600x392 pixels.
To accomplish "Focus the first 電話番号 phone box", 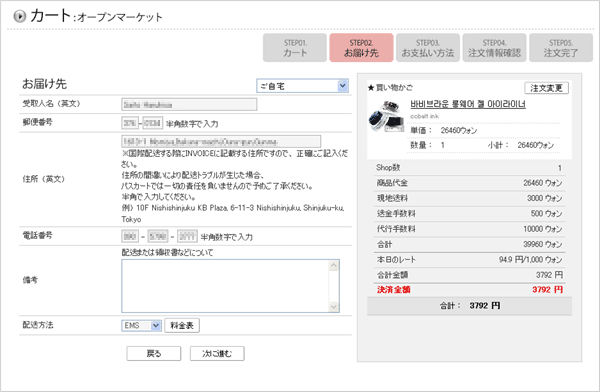I will click(x=130, y=236).
